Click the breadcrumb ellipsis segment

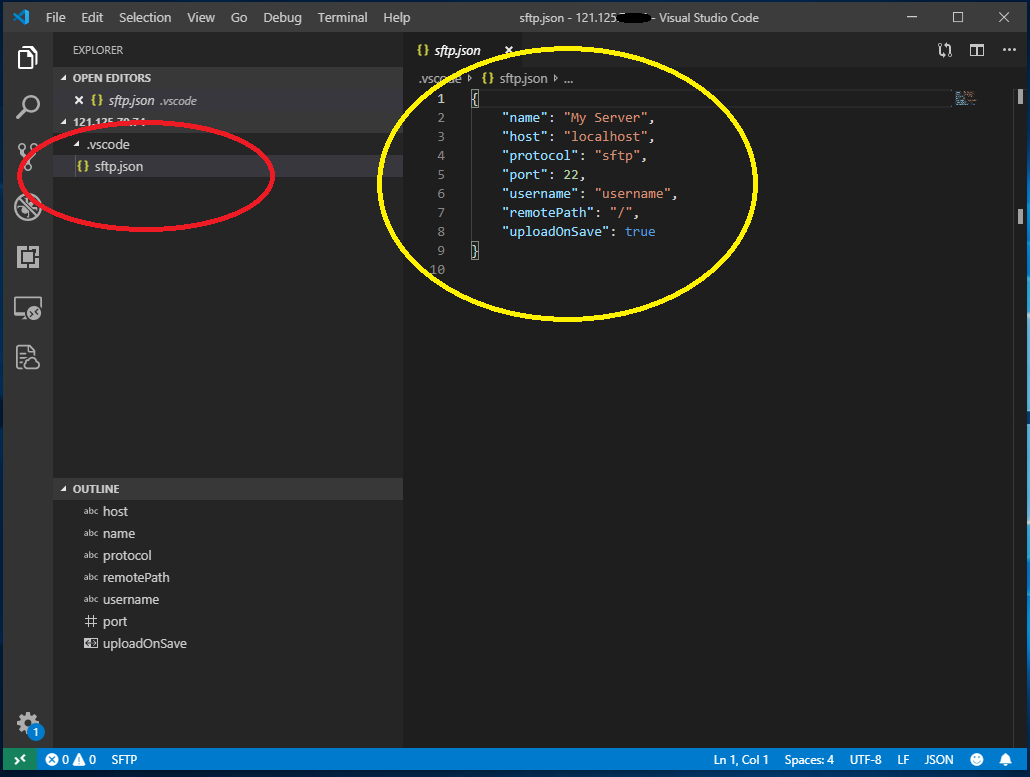click(x=568, y=78)
